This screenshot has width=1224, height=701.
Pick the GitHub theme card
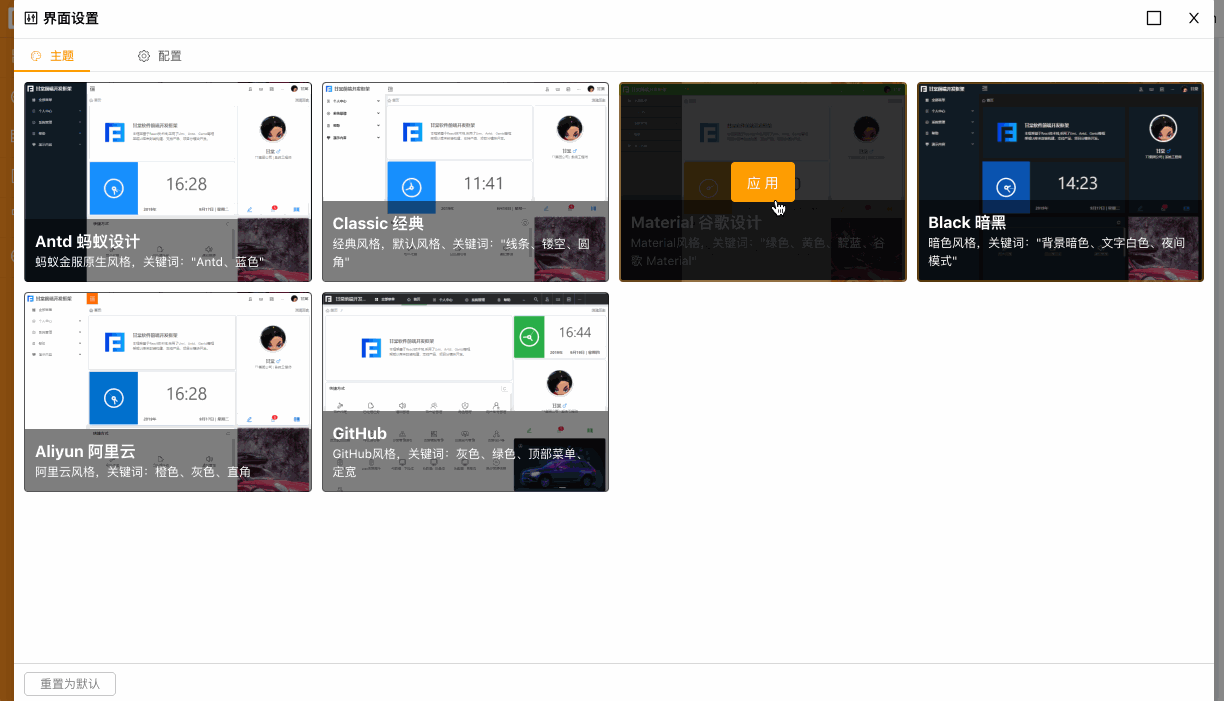[x=465, y=392]
